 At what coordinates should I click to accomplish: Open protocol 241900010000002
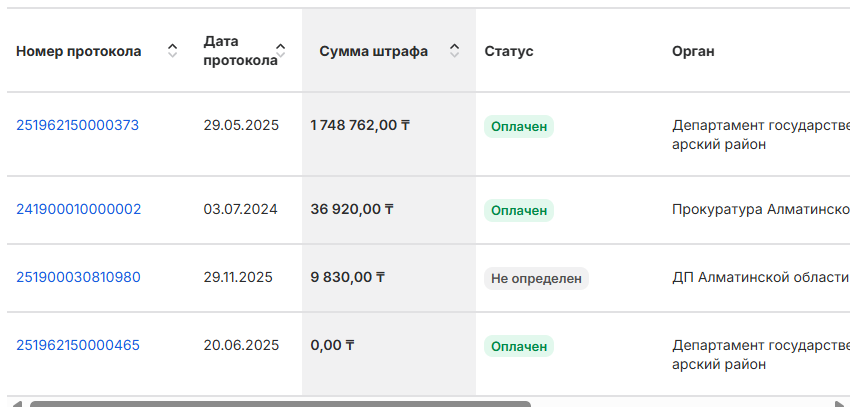pos(78,209)
